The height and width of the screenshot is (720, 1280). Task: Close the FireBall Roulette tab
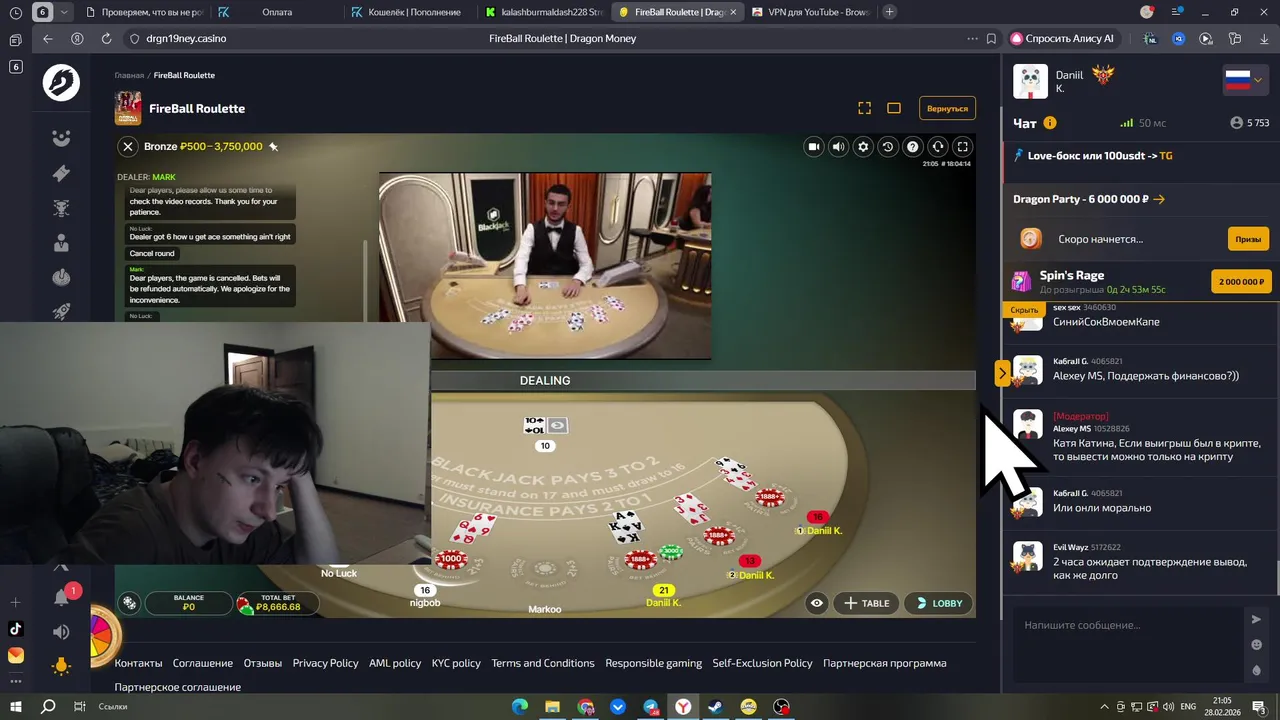click(733, 12)
